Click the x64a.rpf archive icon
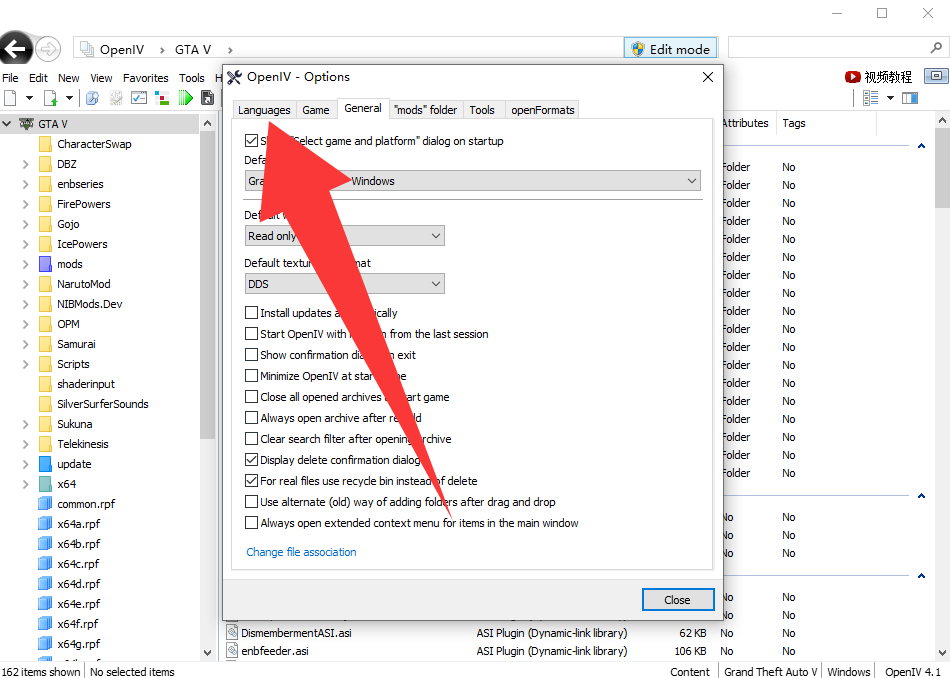Screen dimensions: 950x678 [45, 524]
